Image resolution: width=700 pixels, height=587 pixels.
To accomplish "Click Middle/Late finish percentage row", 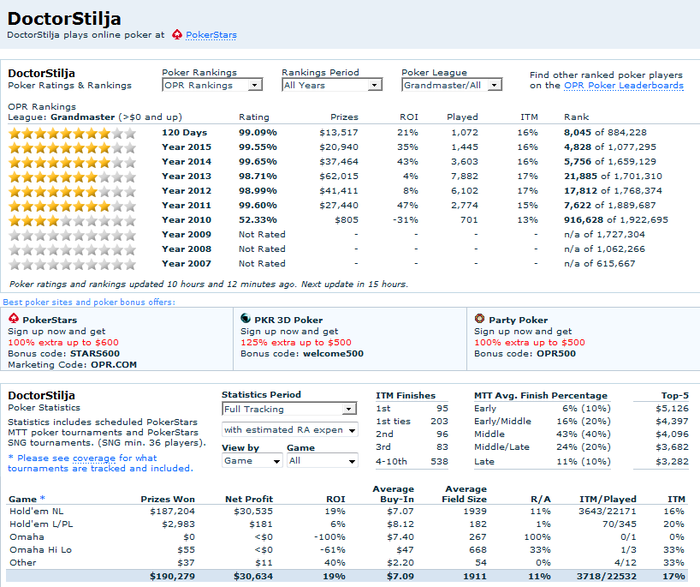I will coord(542,447).
